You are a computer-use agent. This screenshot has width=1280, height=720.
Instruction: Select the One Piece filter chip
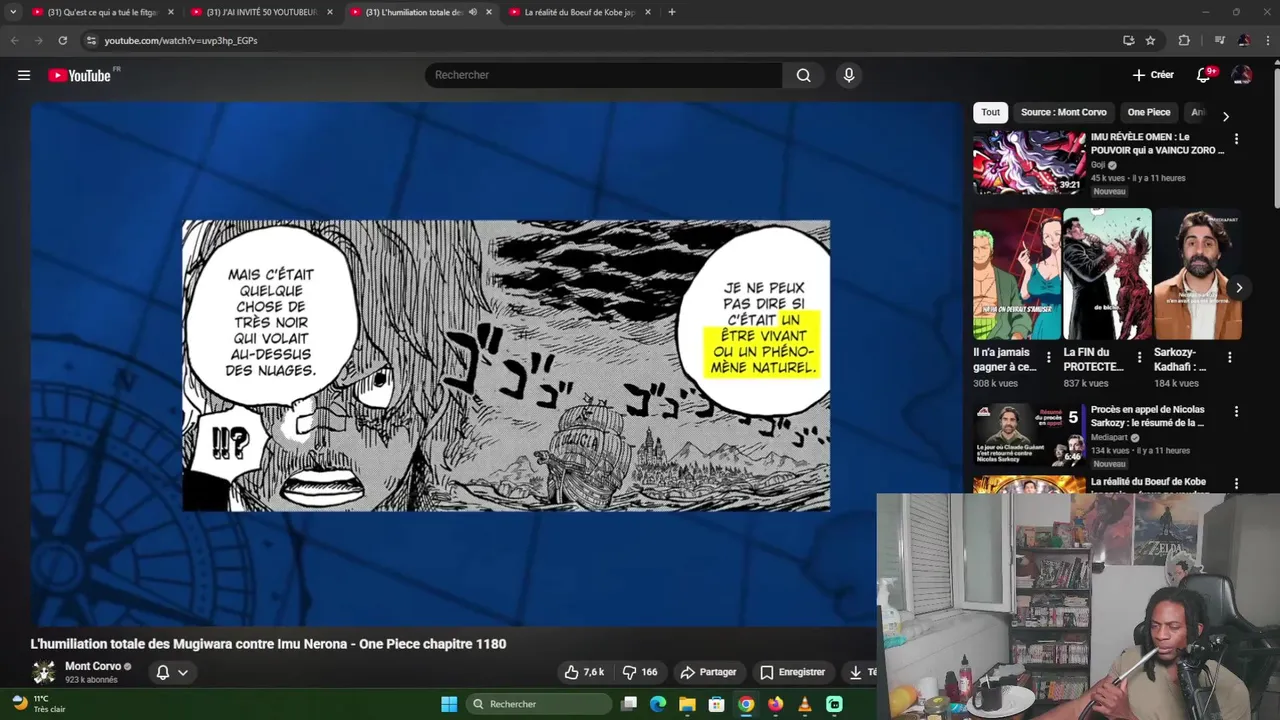[1148, 112]
